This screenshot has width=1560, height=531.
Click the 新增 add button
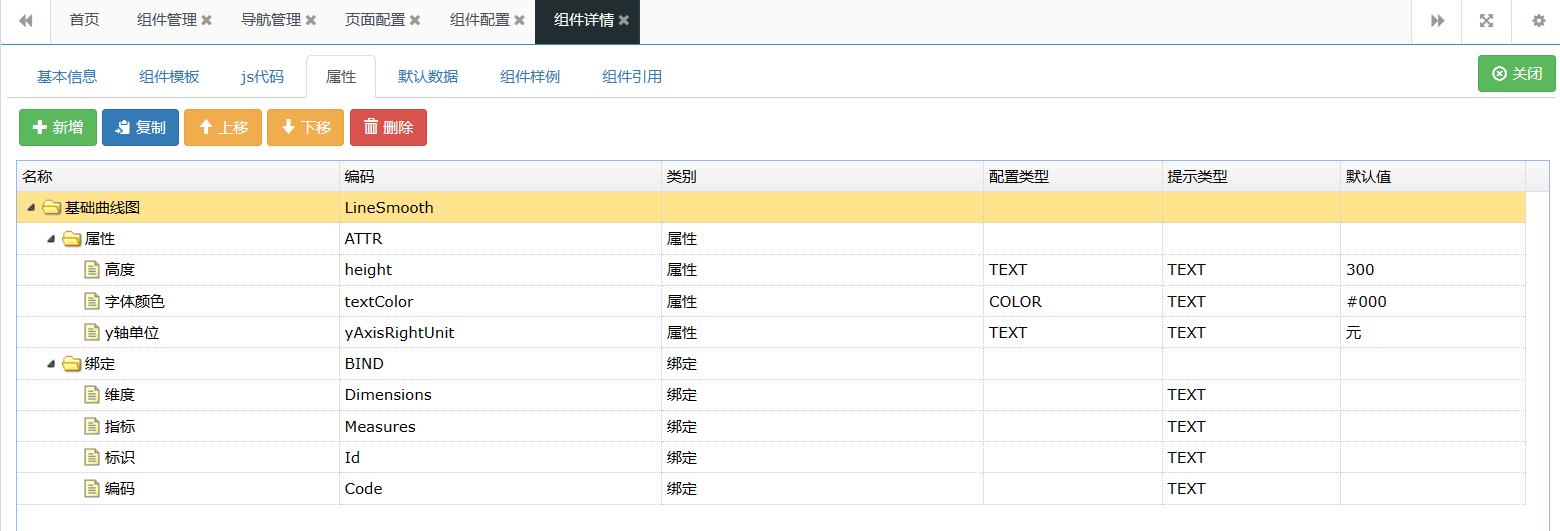click(x=58, y=127)
